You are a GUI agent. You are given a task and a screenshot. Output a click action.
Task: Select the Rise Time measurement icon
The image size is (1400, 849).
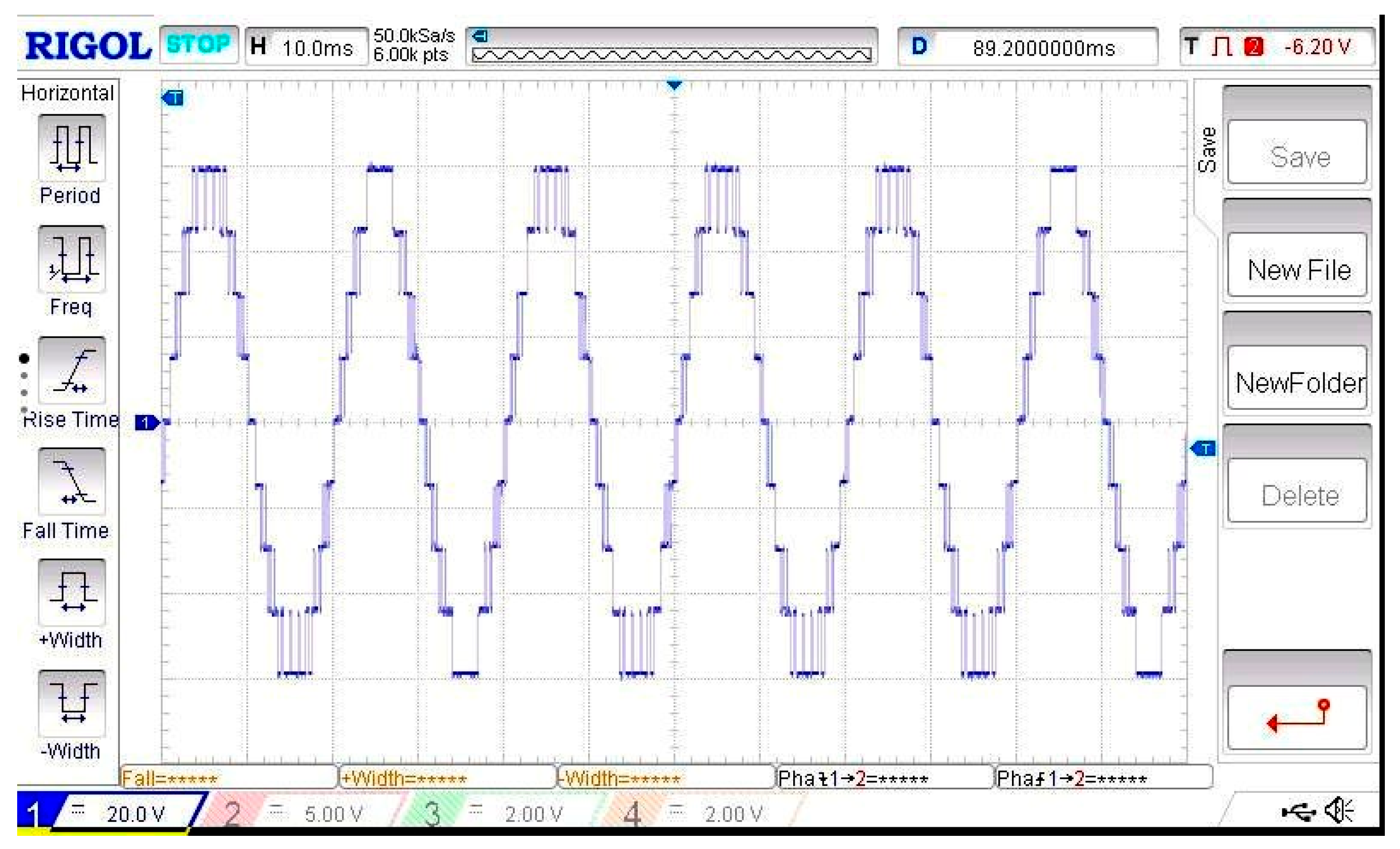(x=72, y=370)
